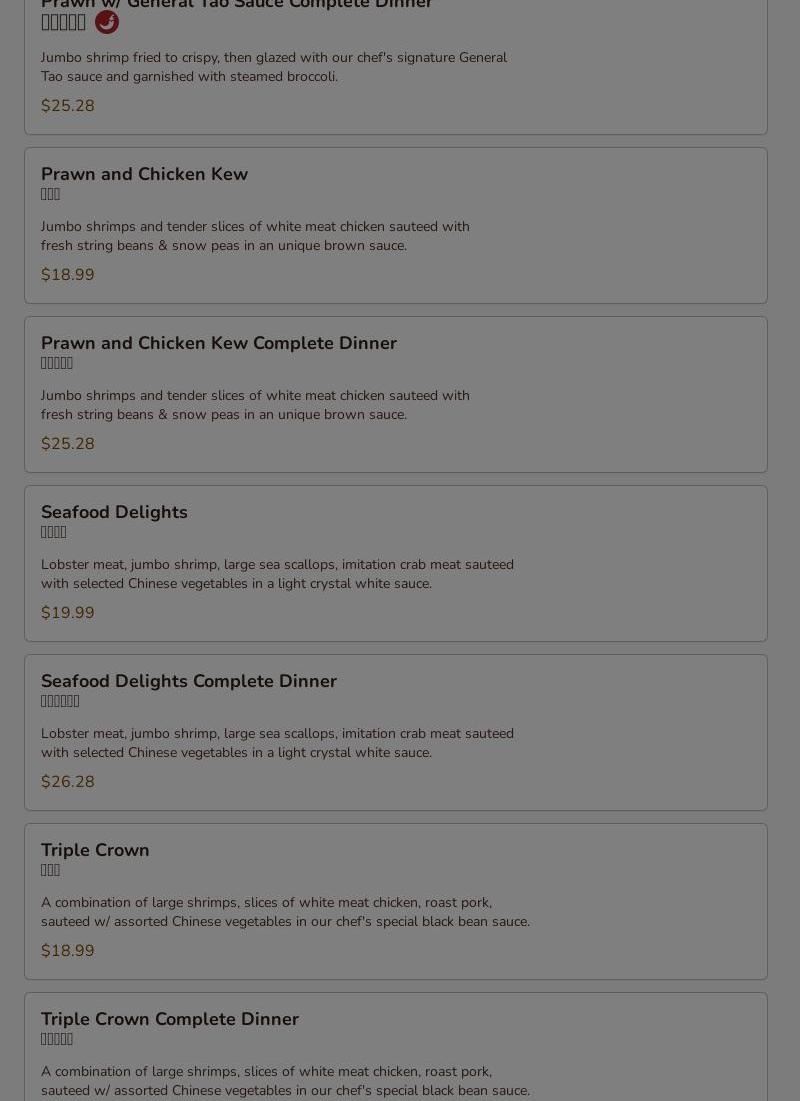This screenshot has width=800, height=1101.
Task: Click the Prawn and Chicken Kew description text
Action: 255,236
